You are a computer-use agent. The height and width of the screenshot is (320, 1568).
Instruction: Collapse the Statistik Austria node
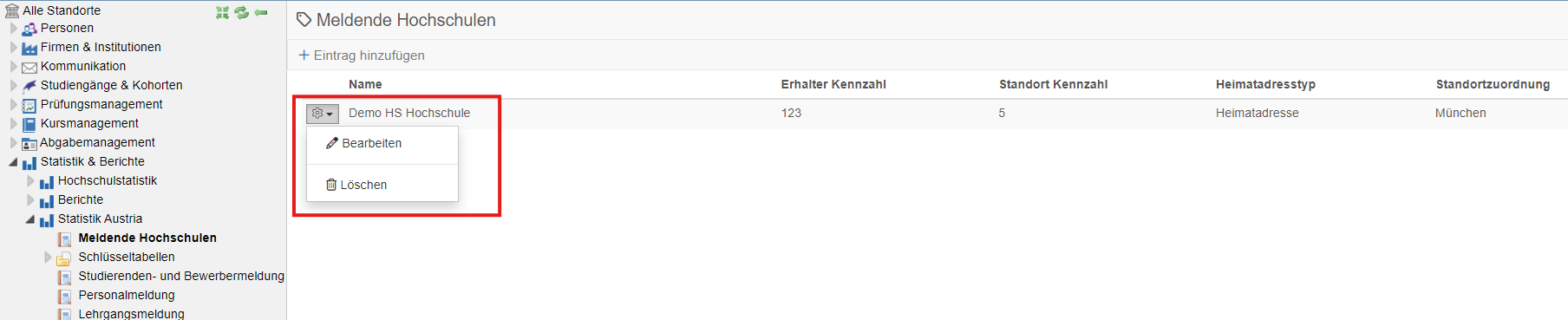[30, 219]
